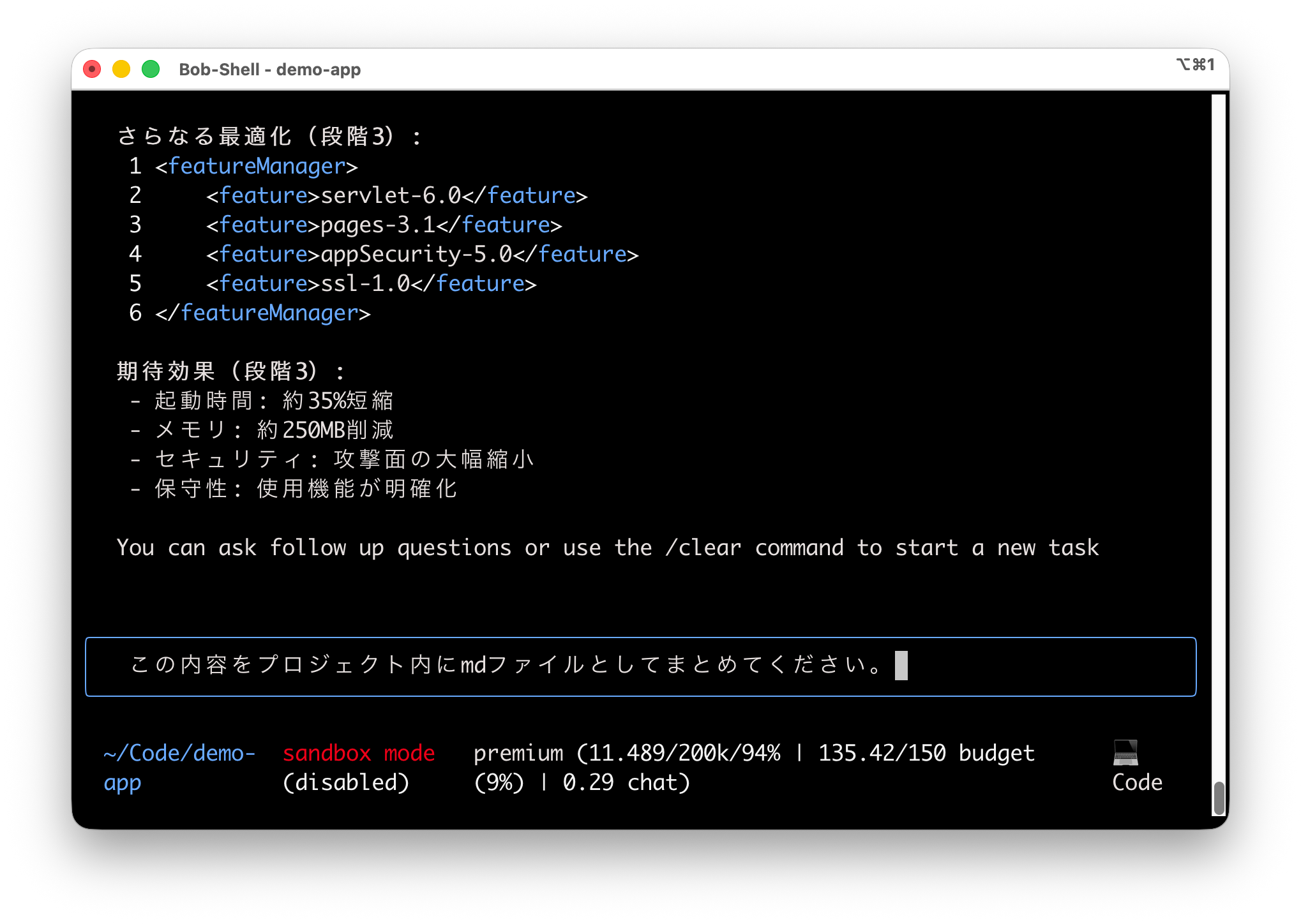Click the green zoom window button
This screenshot has width=1301, height=924.
coord(151,69)
